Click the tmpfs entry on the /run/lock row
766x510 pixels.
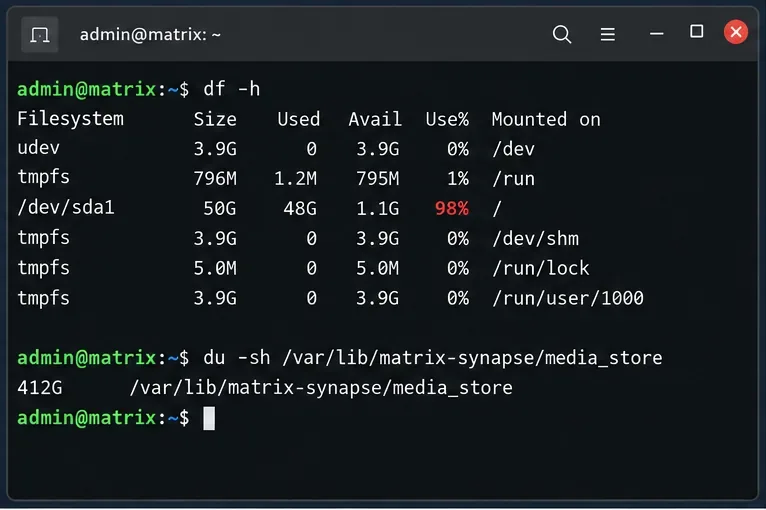pos(43,269)
